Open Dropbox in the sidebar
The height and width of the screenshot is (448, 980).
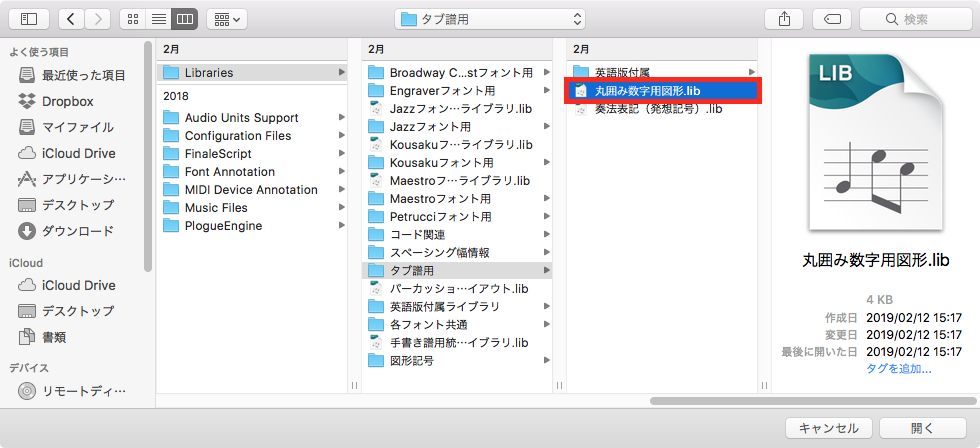(67, 101)
